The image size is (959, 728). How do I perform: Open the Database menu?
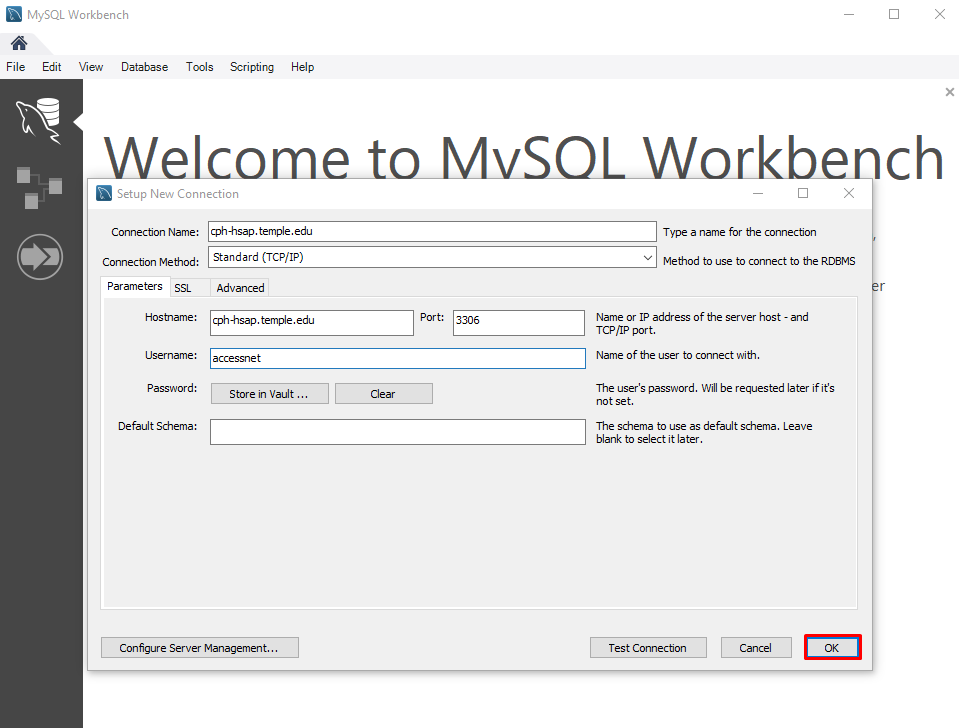click(144, 67)
